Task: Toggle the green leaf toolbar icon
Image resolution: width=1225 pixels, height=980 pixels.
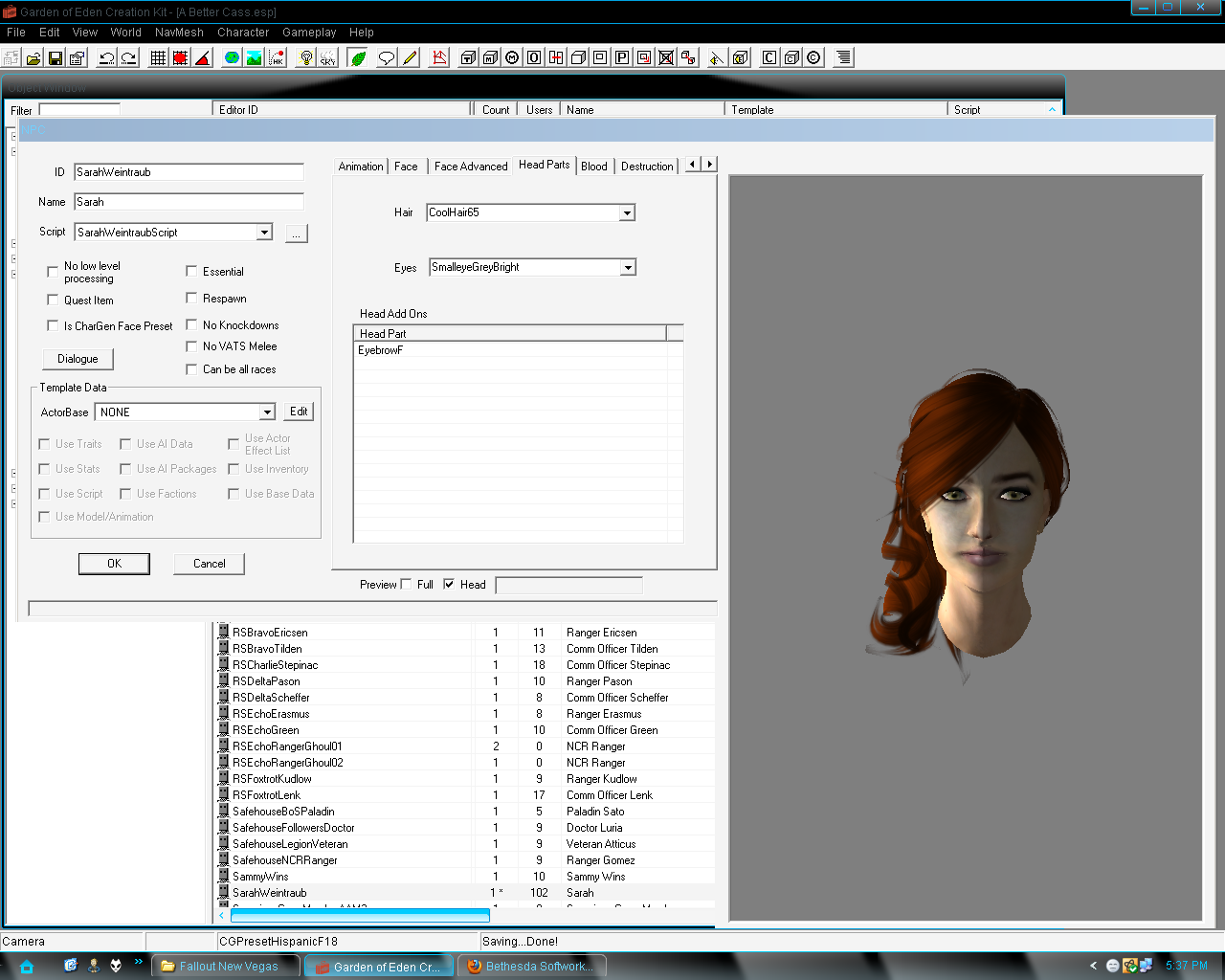Action: 358,57
